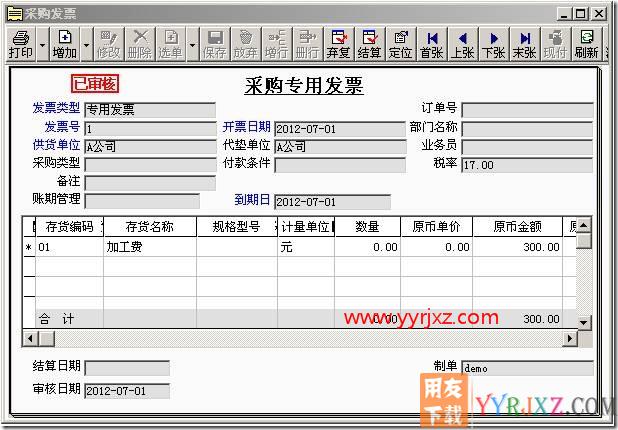The width and height of the screenshot is (618, 430).
Task: Click the 供货单位 field showing A公司
Action: click(x=150, y=147)
